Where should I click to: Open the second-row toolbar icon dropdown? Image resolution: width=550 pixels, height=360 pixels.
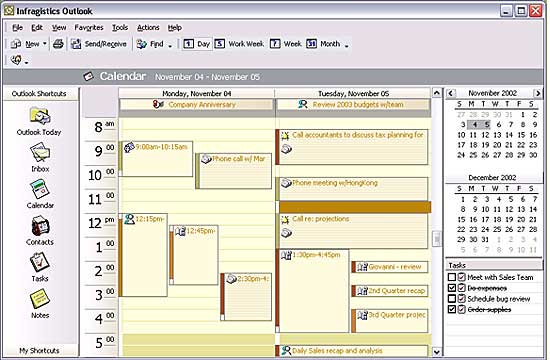point(26,62)
